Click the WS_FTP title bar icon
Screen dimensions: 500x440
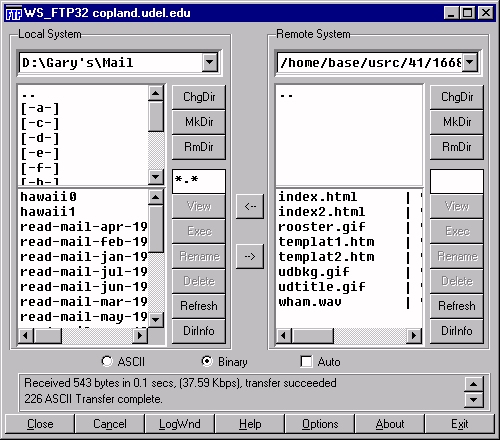[14, 13]
